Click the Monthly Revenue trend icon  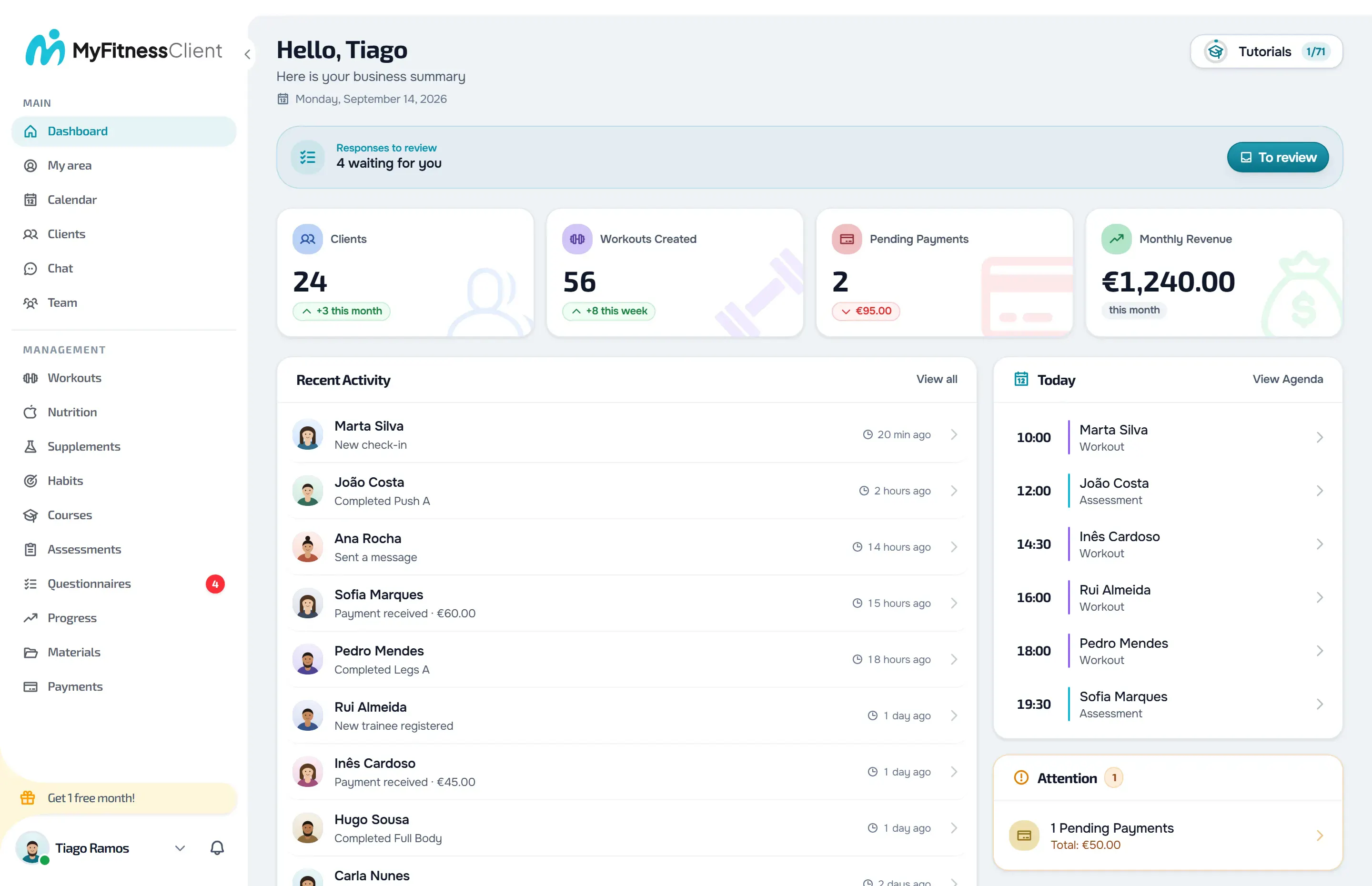tap(1117, 239)
